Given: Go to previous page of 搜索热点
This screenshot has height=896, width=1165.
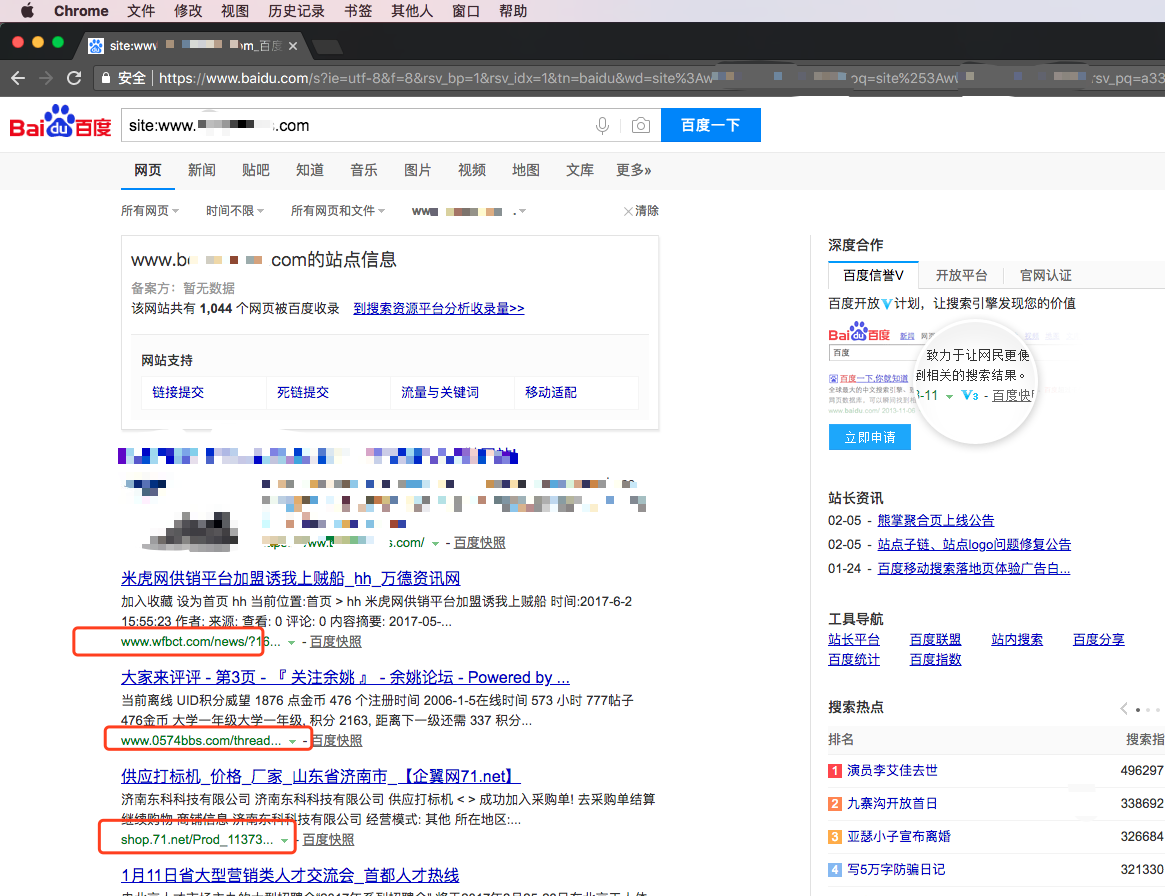Looking at the screenshot, I should pos(1124,708).
